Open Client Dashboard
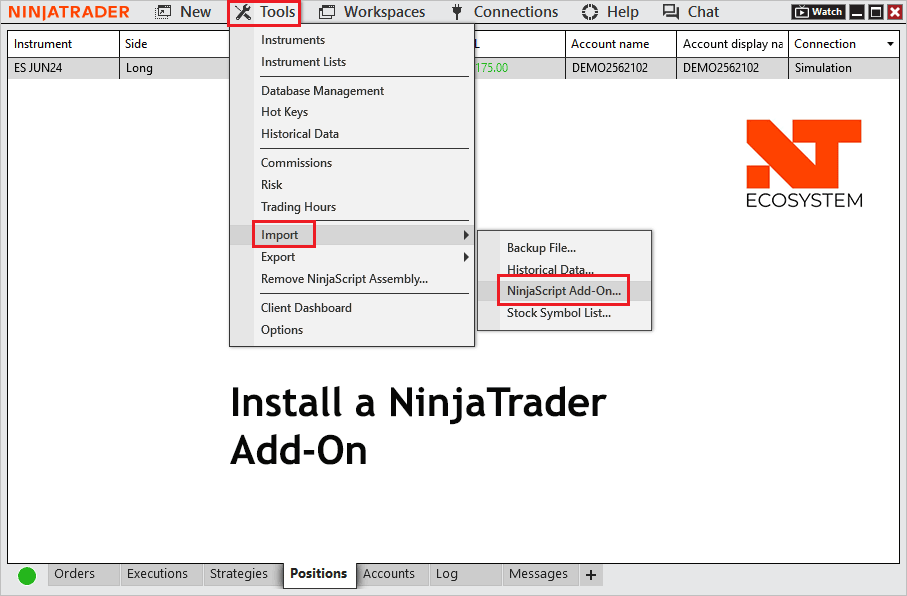Screen dimensions: 907x596 pyautogui.click(x=306, y=308)
